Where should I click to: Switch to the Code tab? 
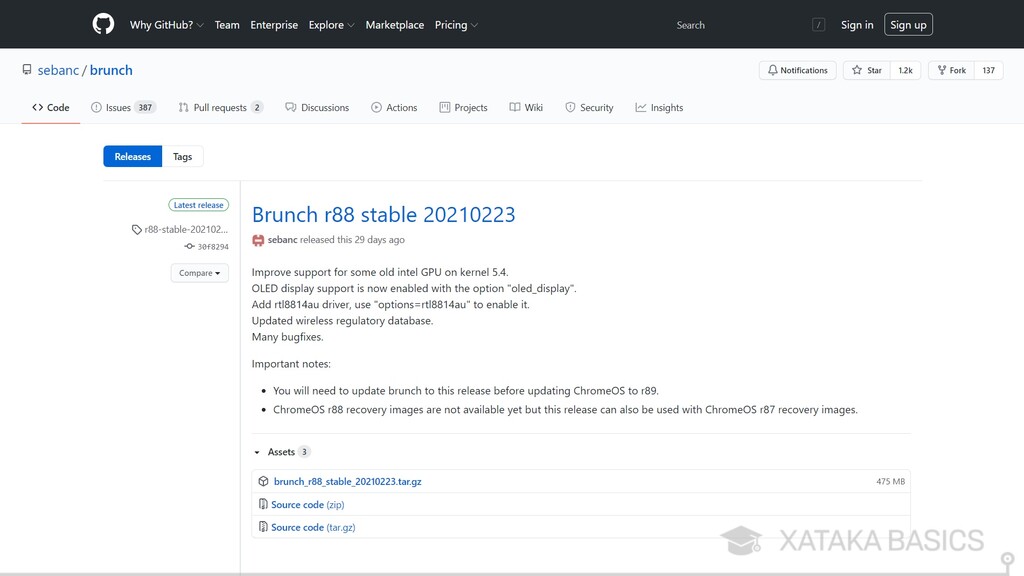click(50, 107)
